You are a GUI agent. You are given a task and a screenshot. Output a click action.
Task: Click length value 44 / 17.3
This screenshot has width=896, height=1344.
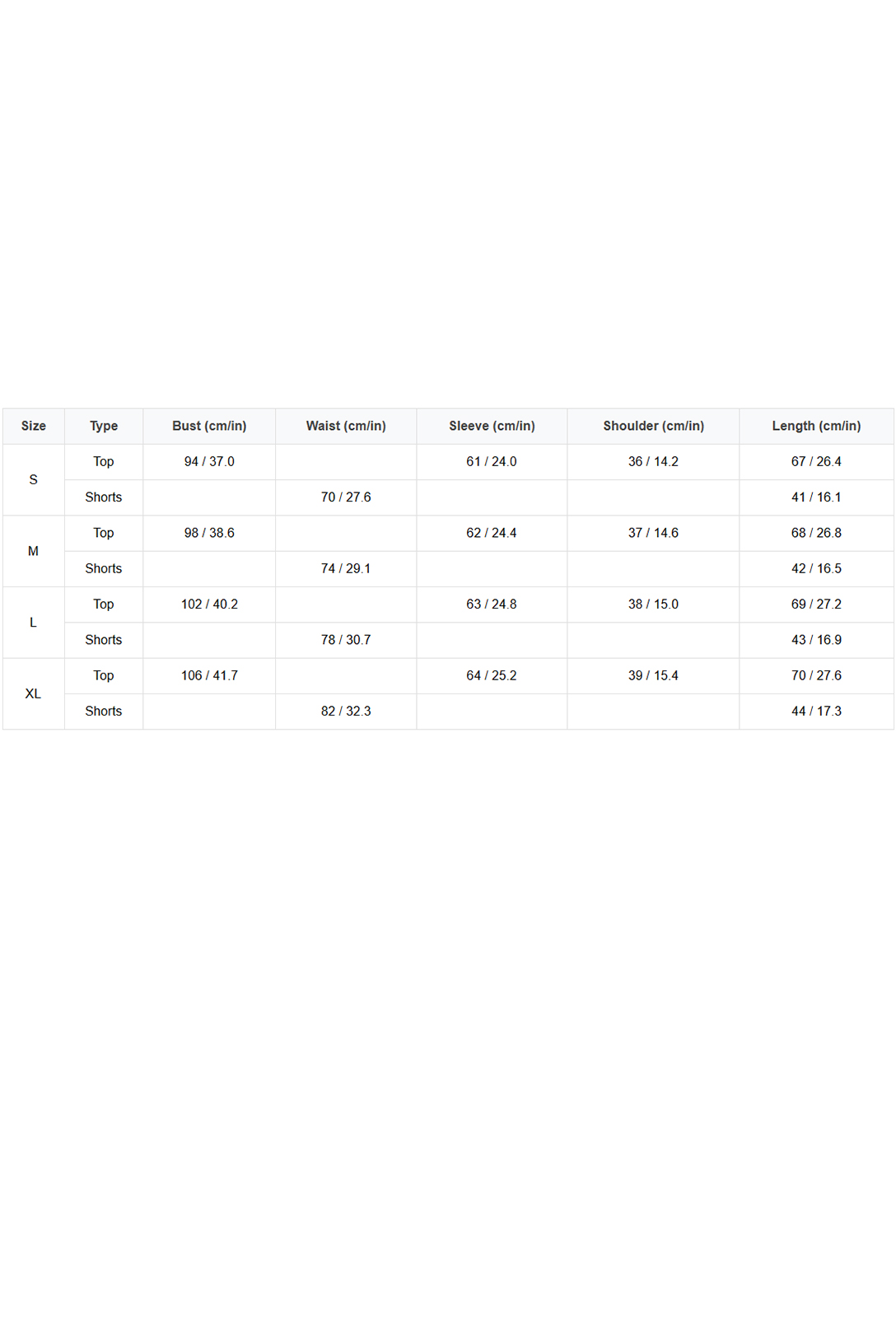(816, 712)
